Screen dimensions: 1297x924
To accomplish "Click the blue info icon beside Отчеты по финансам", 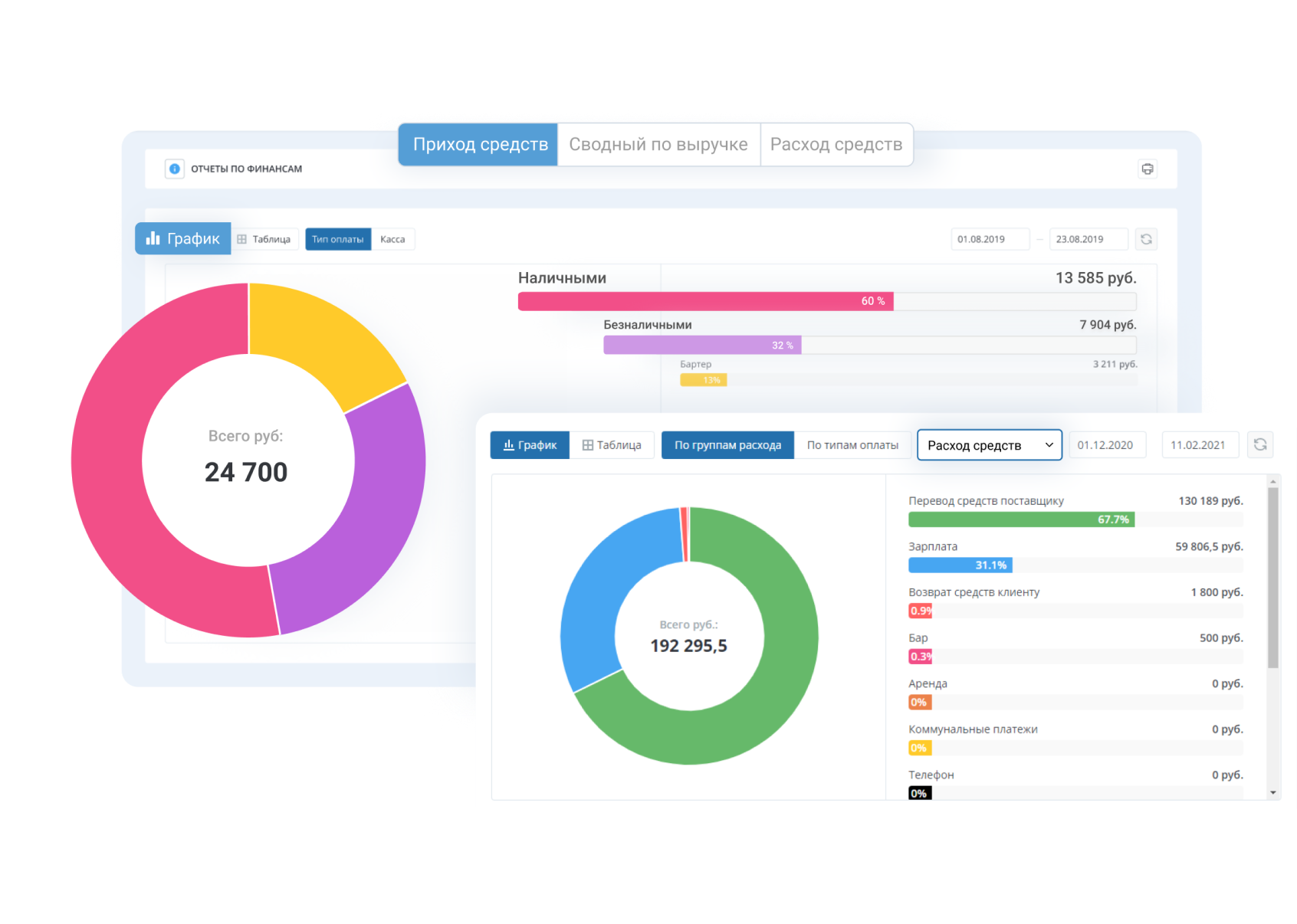I will [x=175, y=169].
